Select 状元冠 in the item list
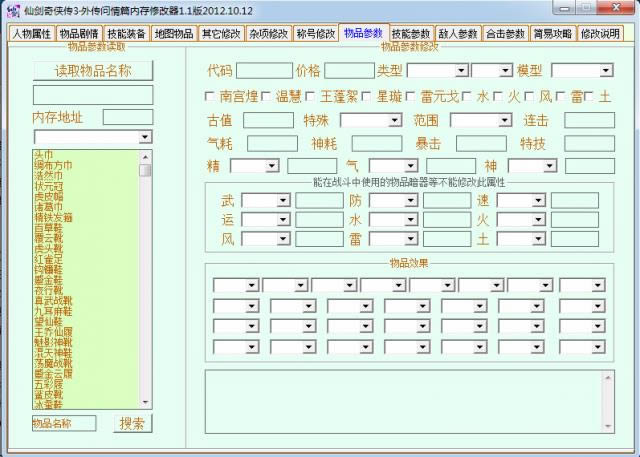This screenshot has height=457, width=640. coord(49,186)
